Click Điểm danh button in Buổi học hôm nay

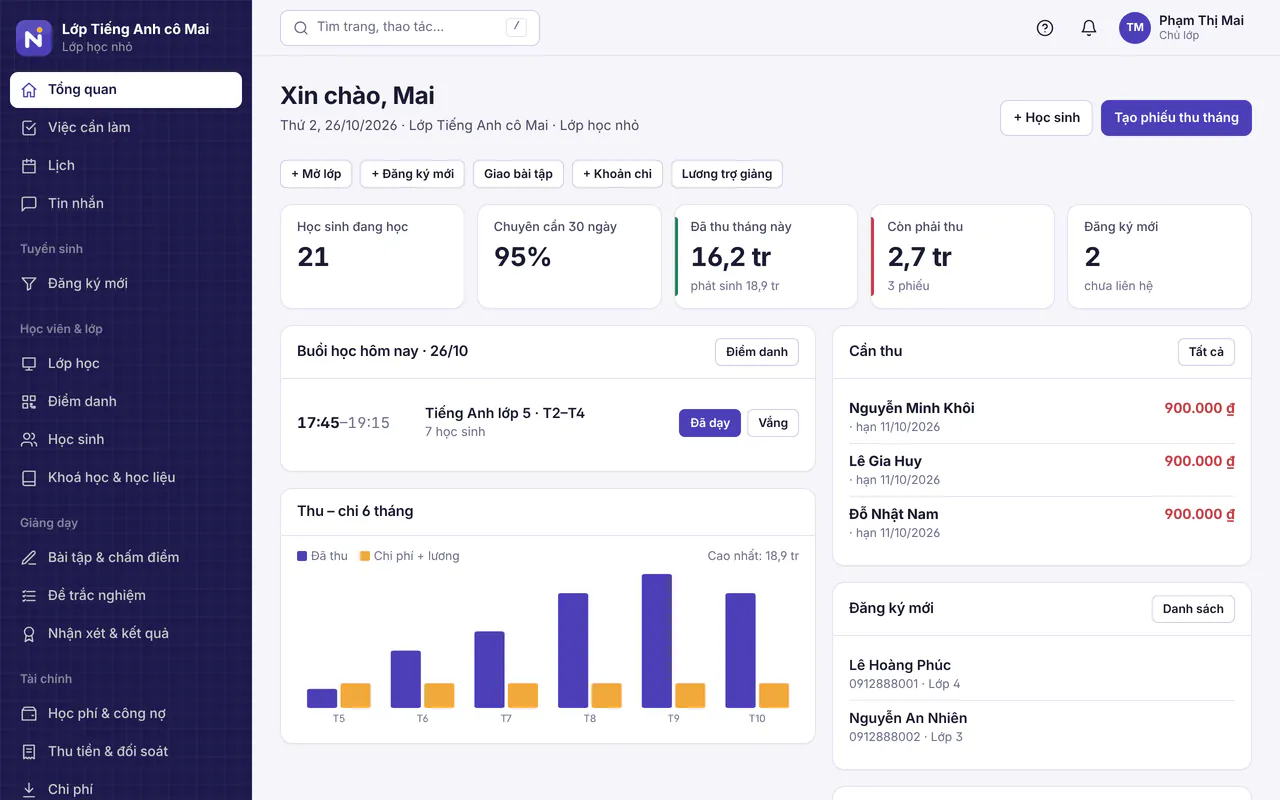coord(757,352)
